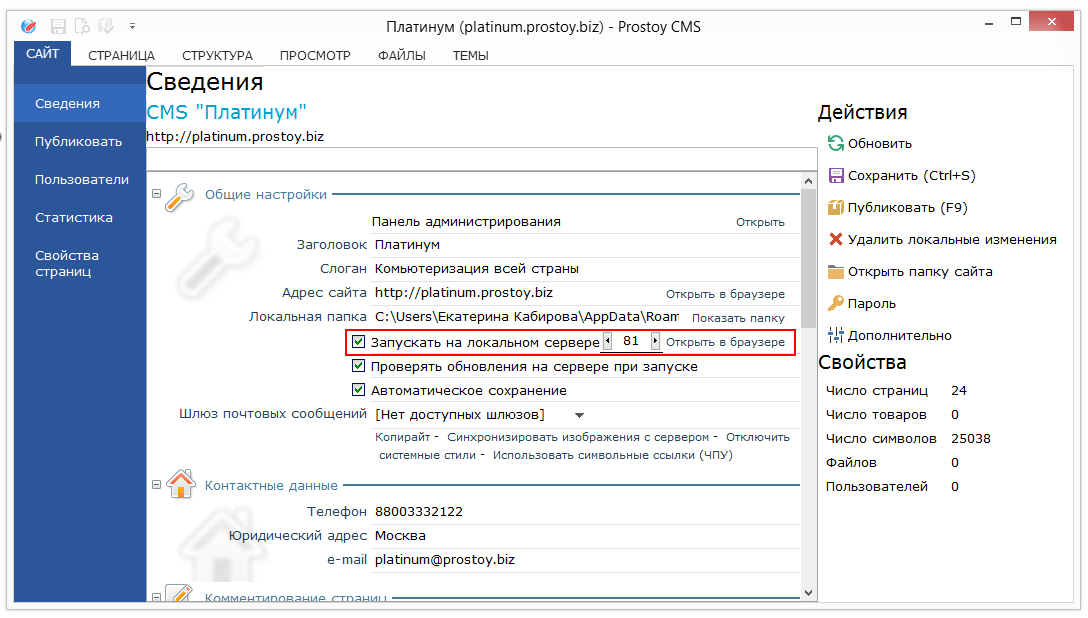Switch to the ФАЙЛЫ tab
The image size is (1088, 618).
[402, 55]
